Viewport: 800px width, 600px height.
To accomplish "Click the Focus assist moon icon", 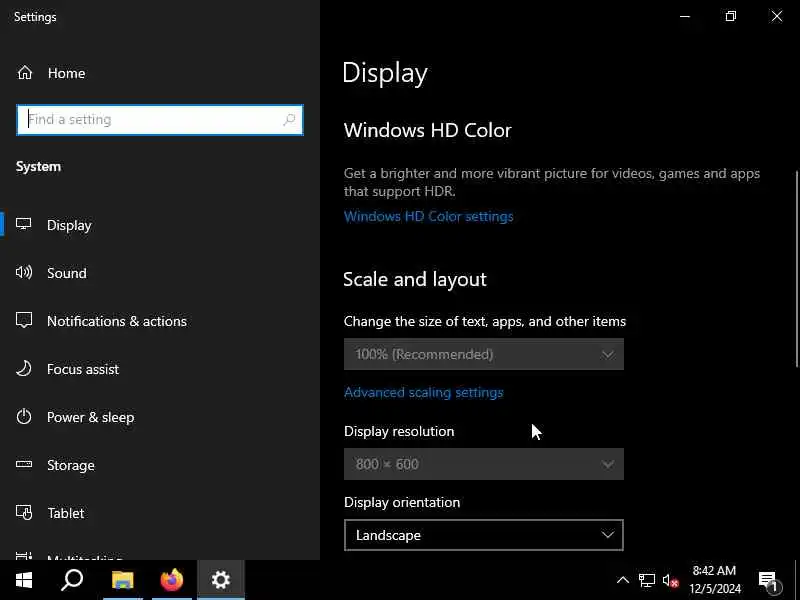I will [23, 368].
